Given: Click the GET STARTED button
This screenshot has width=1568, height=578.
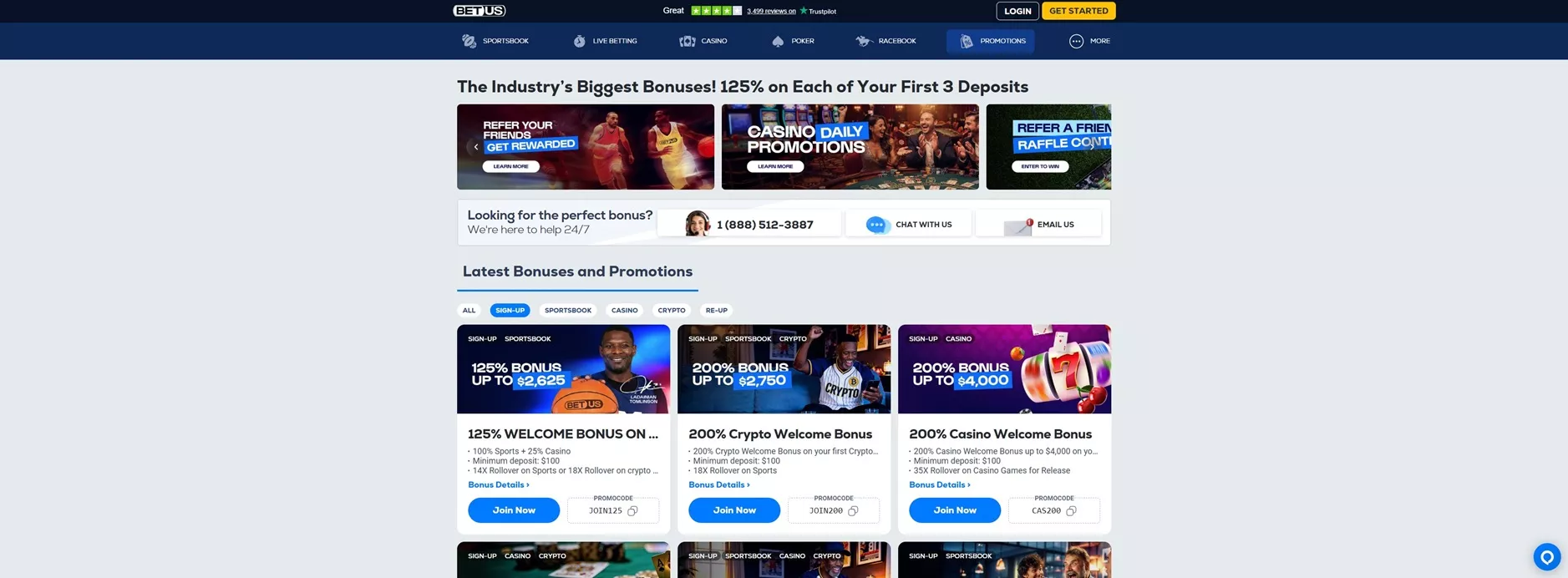Looking at the screenshot, I should click(1078, 11).
